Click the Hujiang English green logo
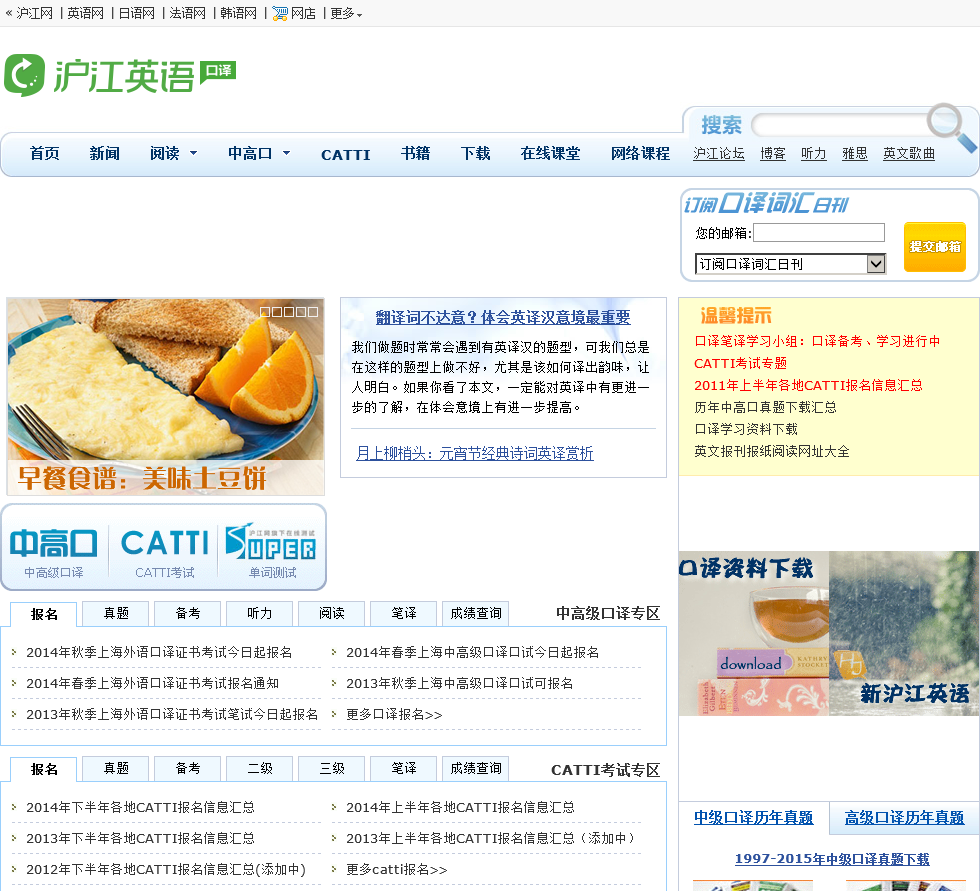The height and width of the screenshot is (891, 980). pos(120,75)
